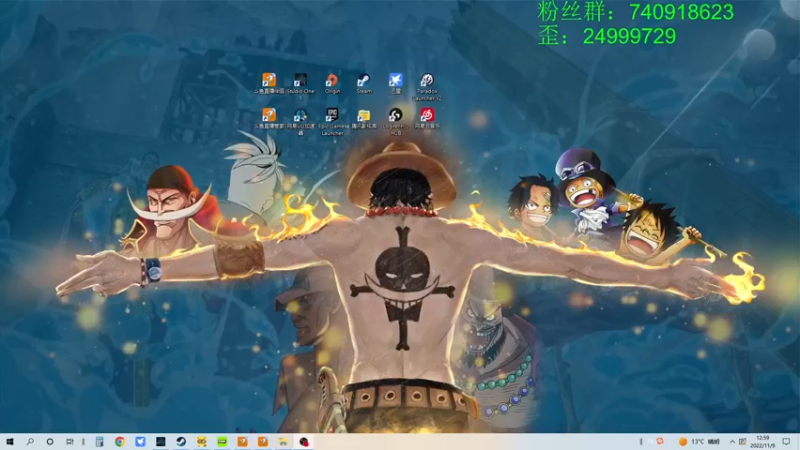The image size is (800, 450).
Task: Open File Explorer in the taskbar
Action: (283, 442)
